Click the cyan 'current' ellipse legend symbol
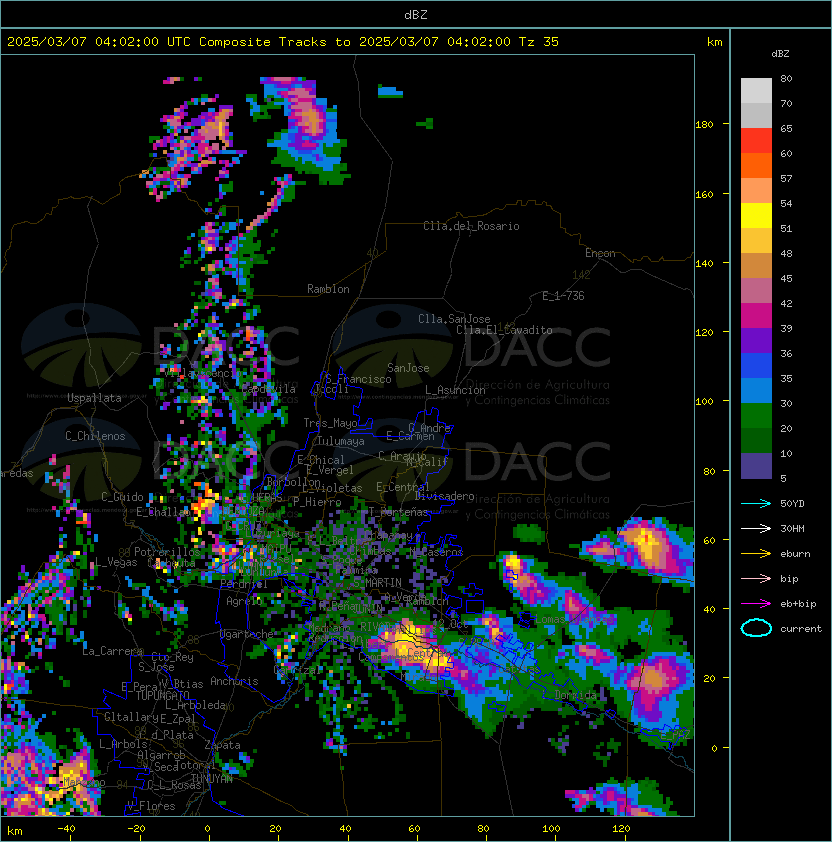This screenshot has width=832, height=842. (x=756, y=628)
